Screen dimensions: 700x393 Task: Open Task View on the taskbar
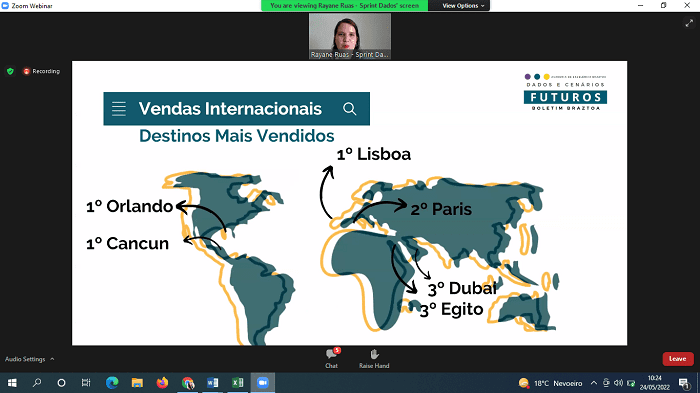point(86,383)
